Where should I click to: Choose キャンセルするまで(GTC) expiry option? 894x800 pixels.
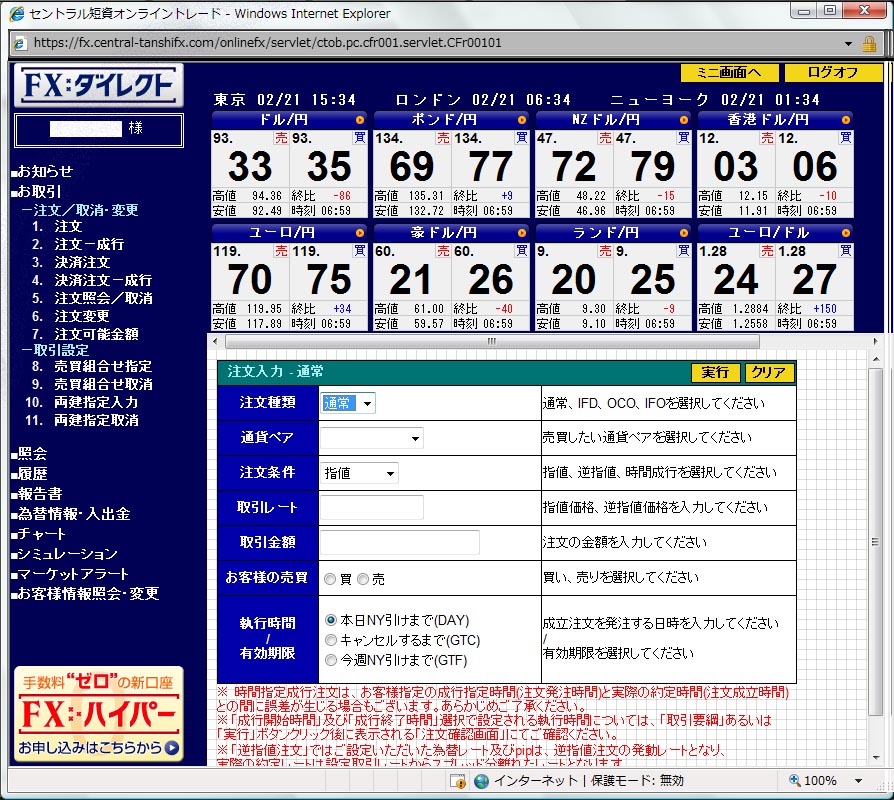click(331, 640)
